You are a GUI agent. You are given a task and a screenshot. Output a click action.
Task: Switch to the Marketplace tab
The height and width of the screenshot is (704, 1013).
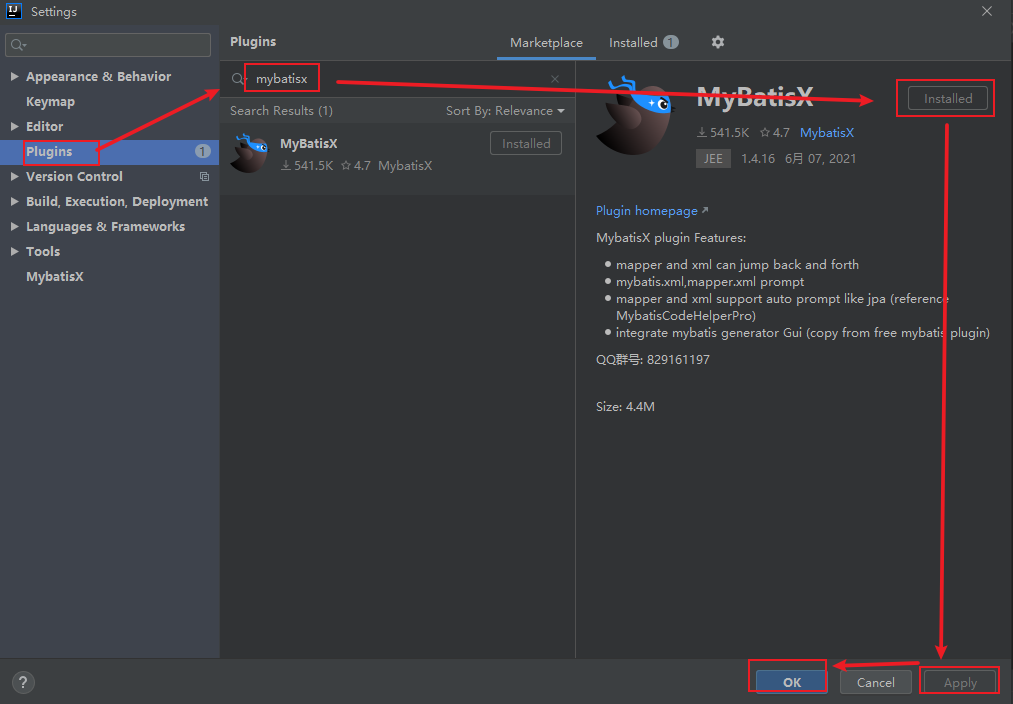pos(546,43)
